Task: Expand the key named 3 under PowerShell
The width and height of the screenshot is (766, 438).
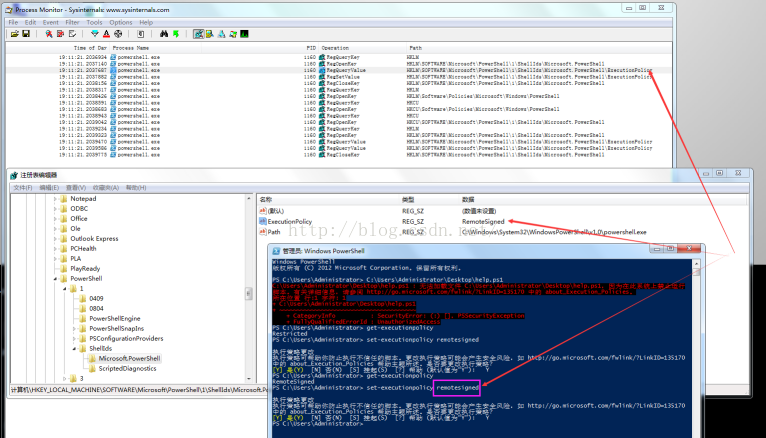Action: 64,378
